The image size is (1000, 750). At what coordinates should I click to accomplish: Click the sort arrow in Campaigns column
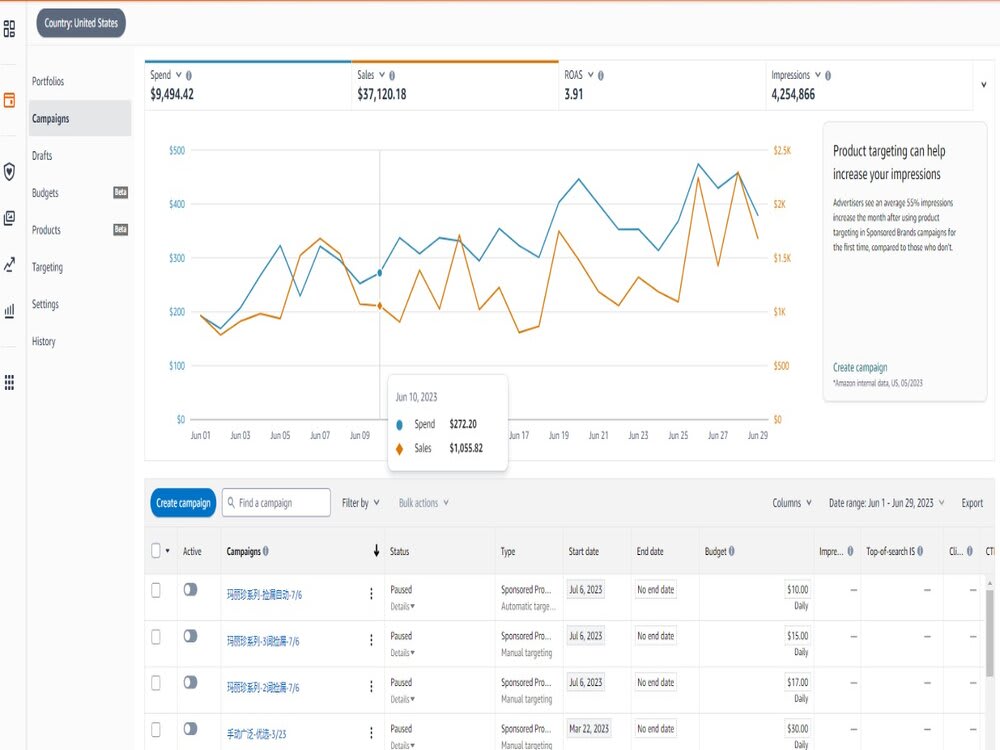pos(376,550)
